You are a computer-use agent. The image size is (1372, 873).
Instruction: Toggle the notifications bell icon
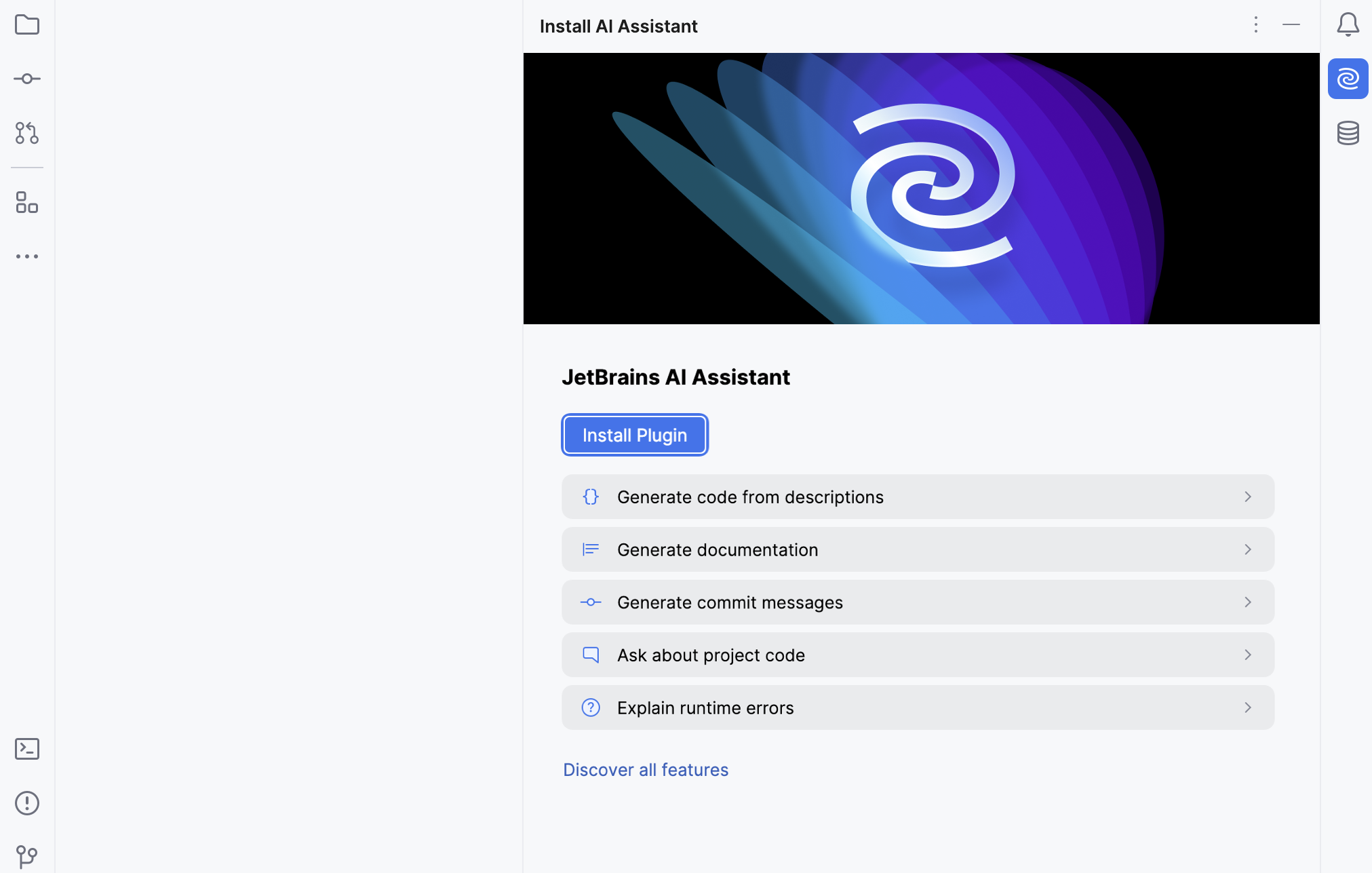coord(1348,25)
